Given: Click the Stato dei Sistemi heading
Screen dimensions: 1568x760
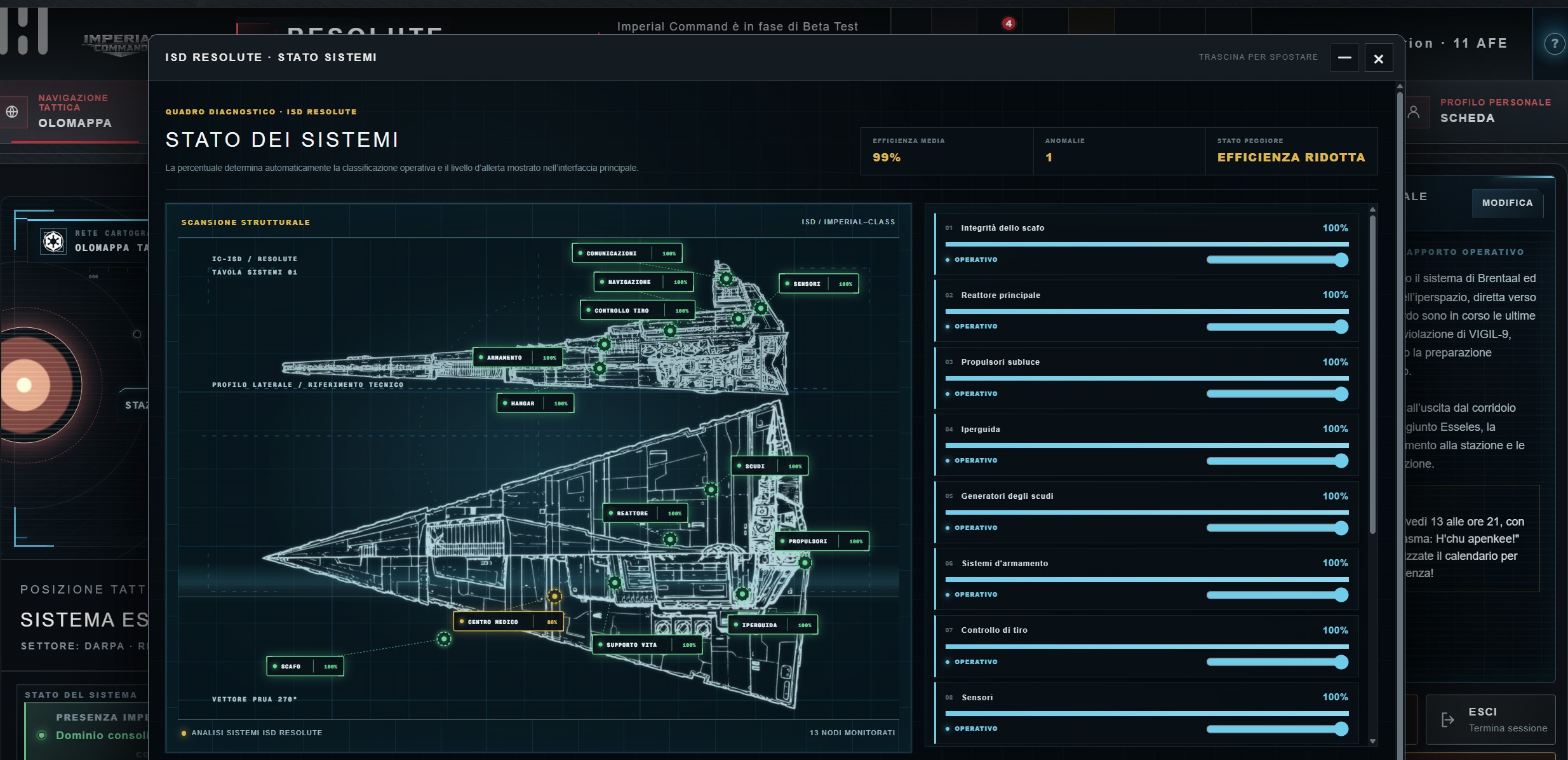Looking at the screenshot, I should pos(283,140).
